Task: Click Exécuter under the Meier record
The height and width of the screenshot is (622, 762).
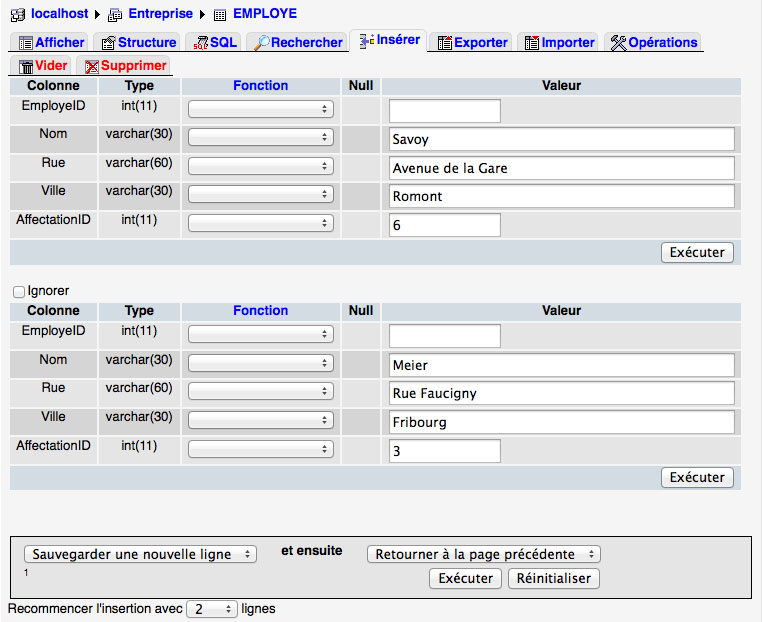Action: pyautogui.click(x=697, y=477)
